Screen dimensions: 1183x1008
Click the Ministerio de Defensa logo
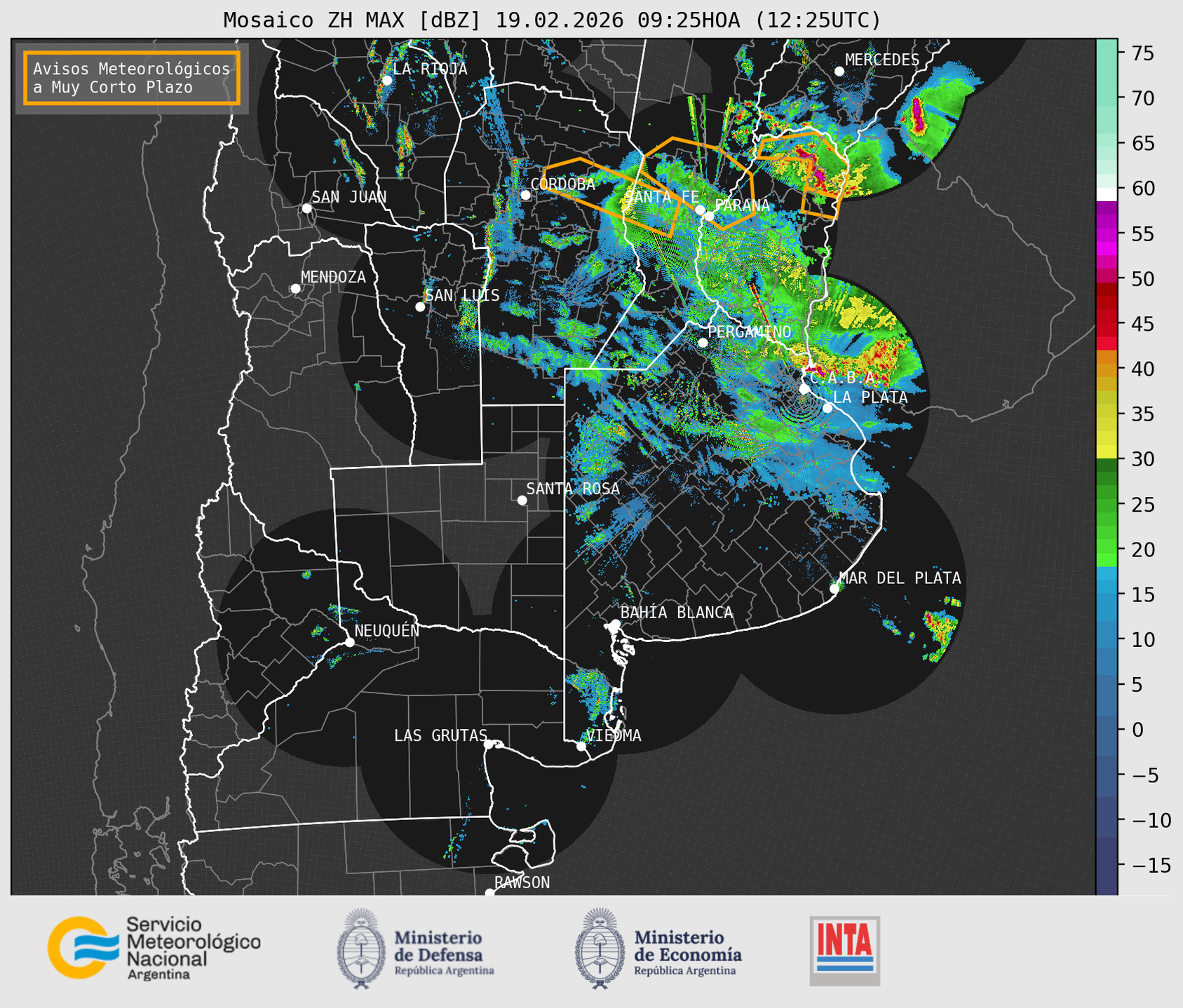[x=415, y=948]
